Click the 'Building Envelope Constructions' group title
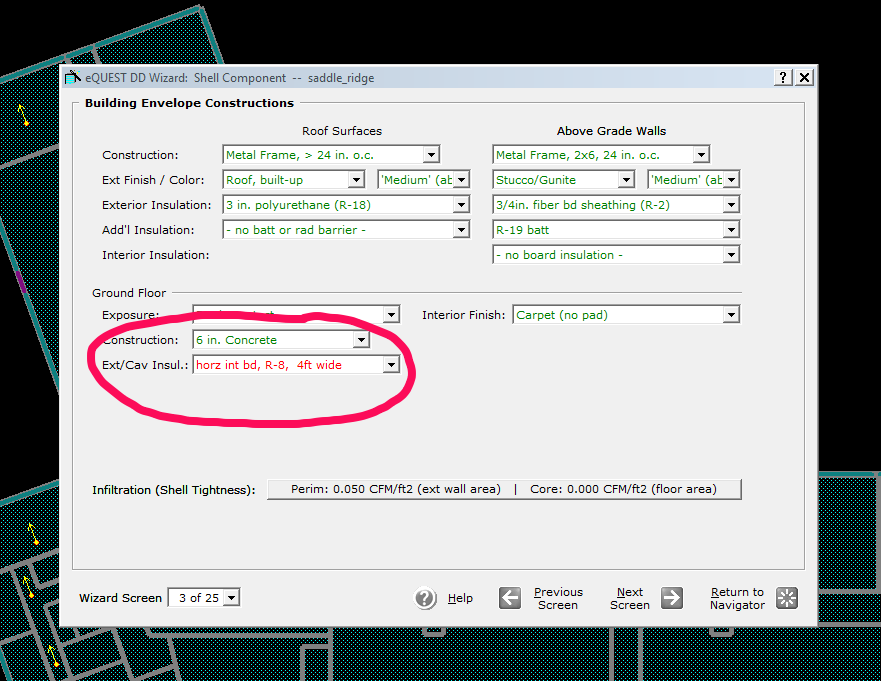Viewport: 881px width, 681px height. click(x=189, y=103)
